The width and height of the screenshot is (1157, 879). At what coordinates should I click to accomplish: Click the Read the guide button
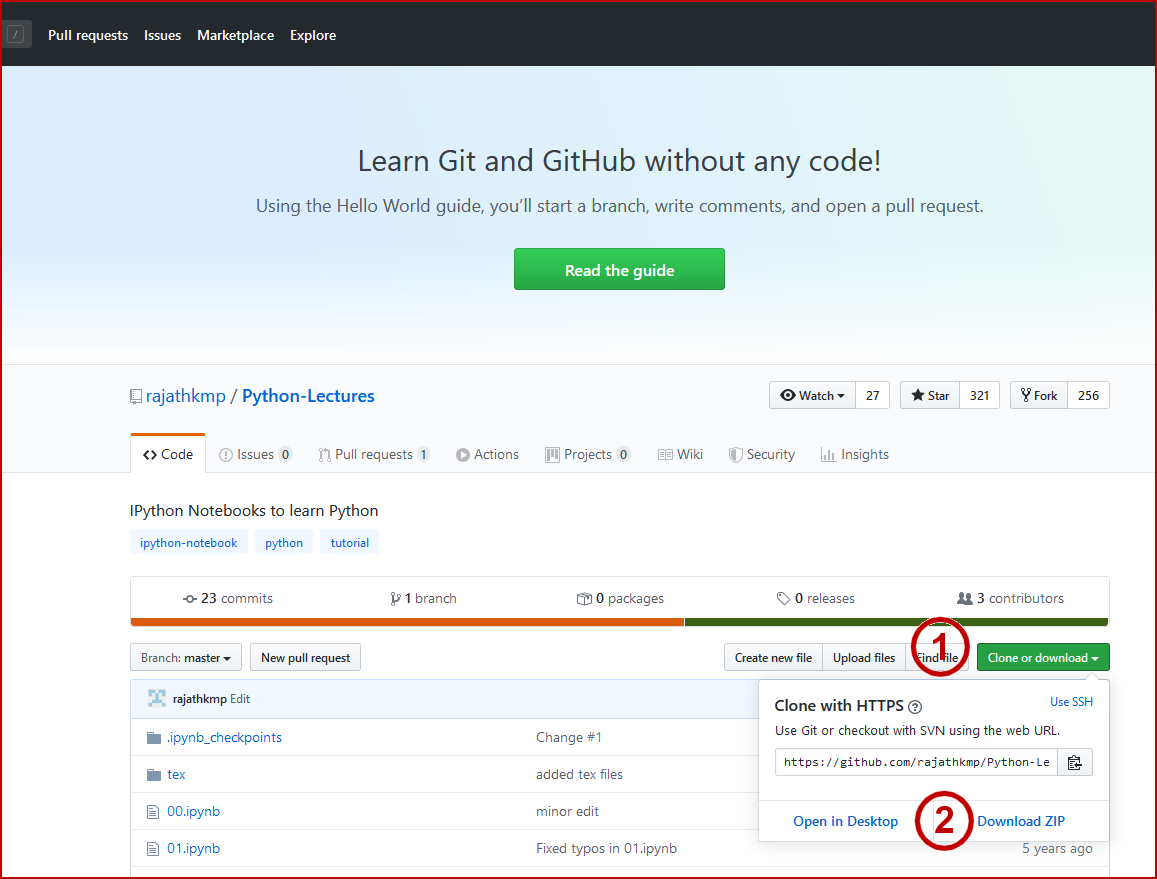point(619,269)
